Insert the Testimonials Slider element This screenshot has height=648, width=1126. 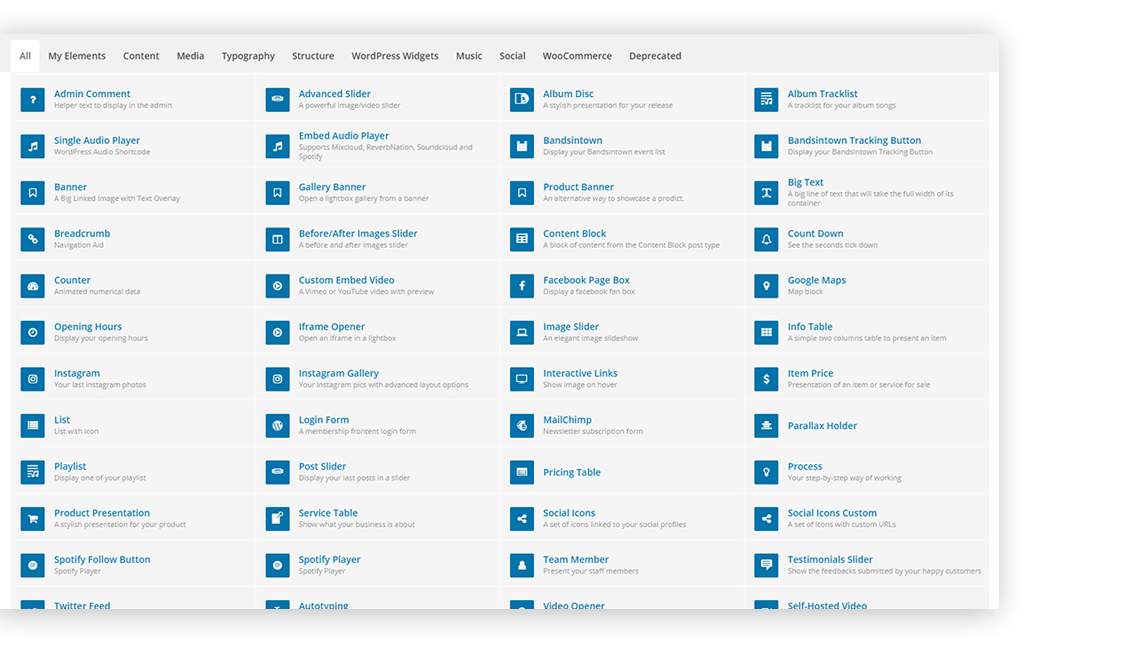click(x=830, y=560)
